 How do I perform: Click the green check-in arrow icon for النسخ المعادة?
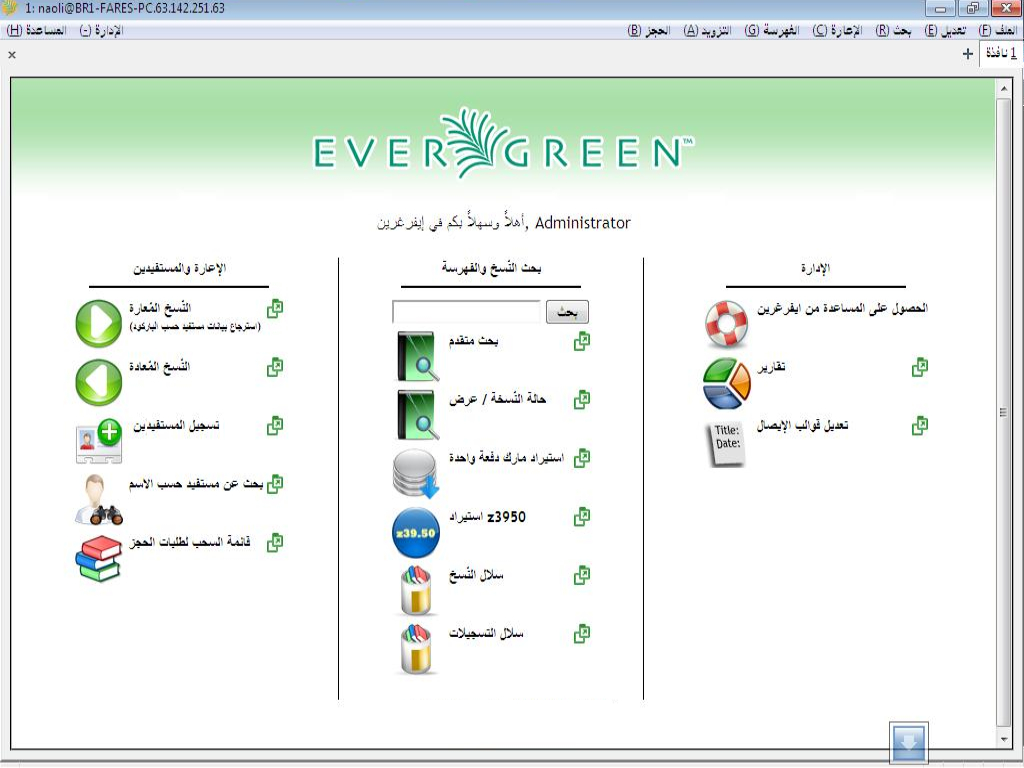click(x=99, y=382)
